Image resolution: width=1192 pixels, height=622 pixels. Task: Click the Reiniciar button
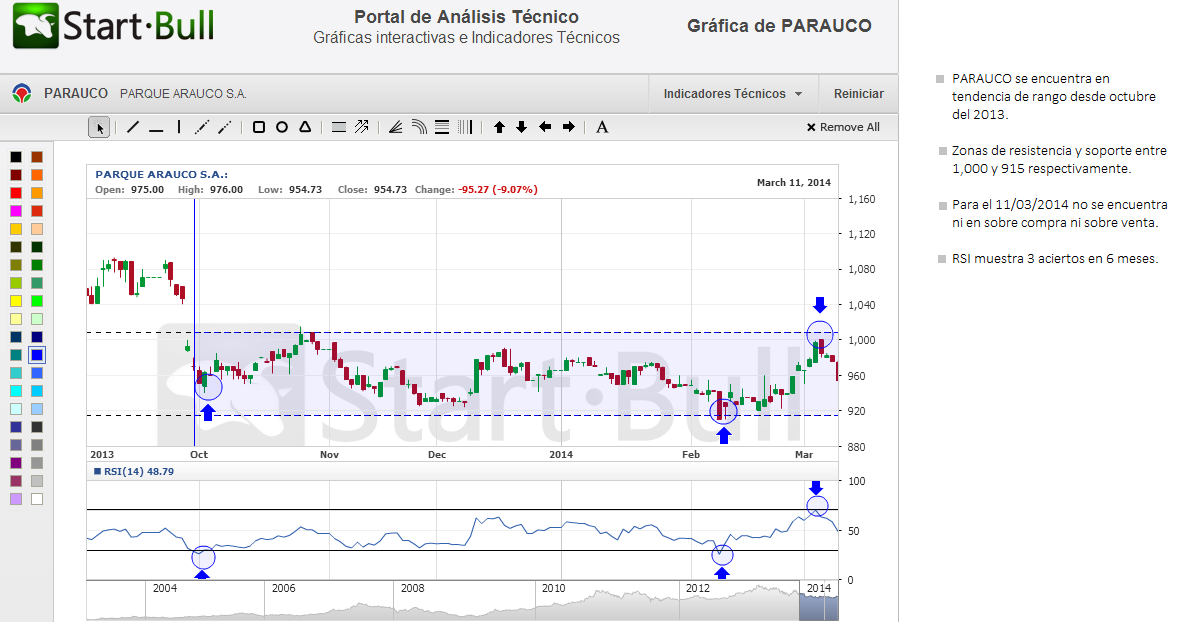(858, 94)
